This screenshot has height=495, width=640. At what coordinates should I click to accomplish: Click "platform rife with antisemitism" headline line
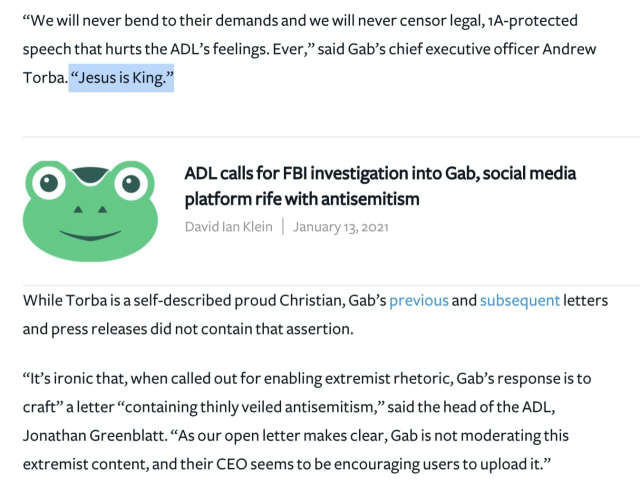[x=301, y=199]
